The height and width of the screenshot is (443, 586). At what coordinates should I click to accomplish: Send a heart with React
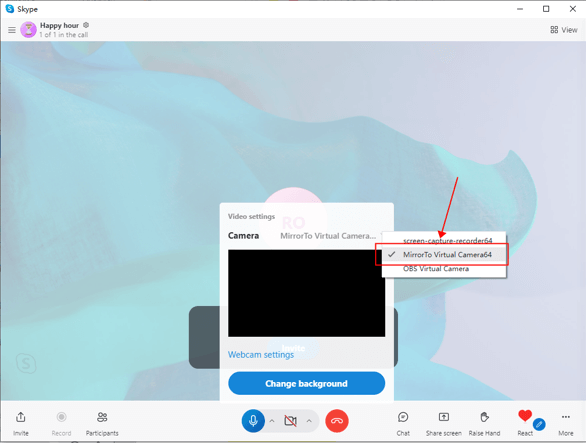point(525,416)
